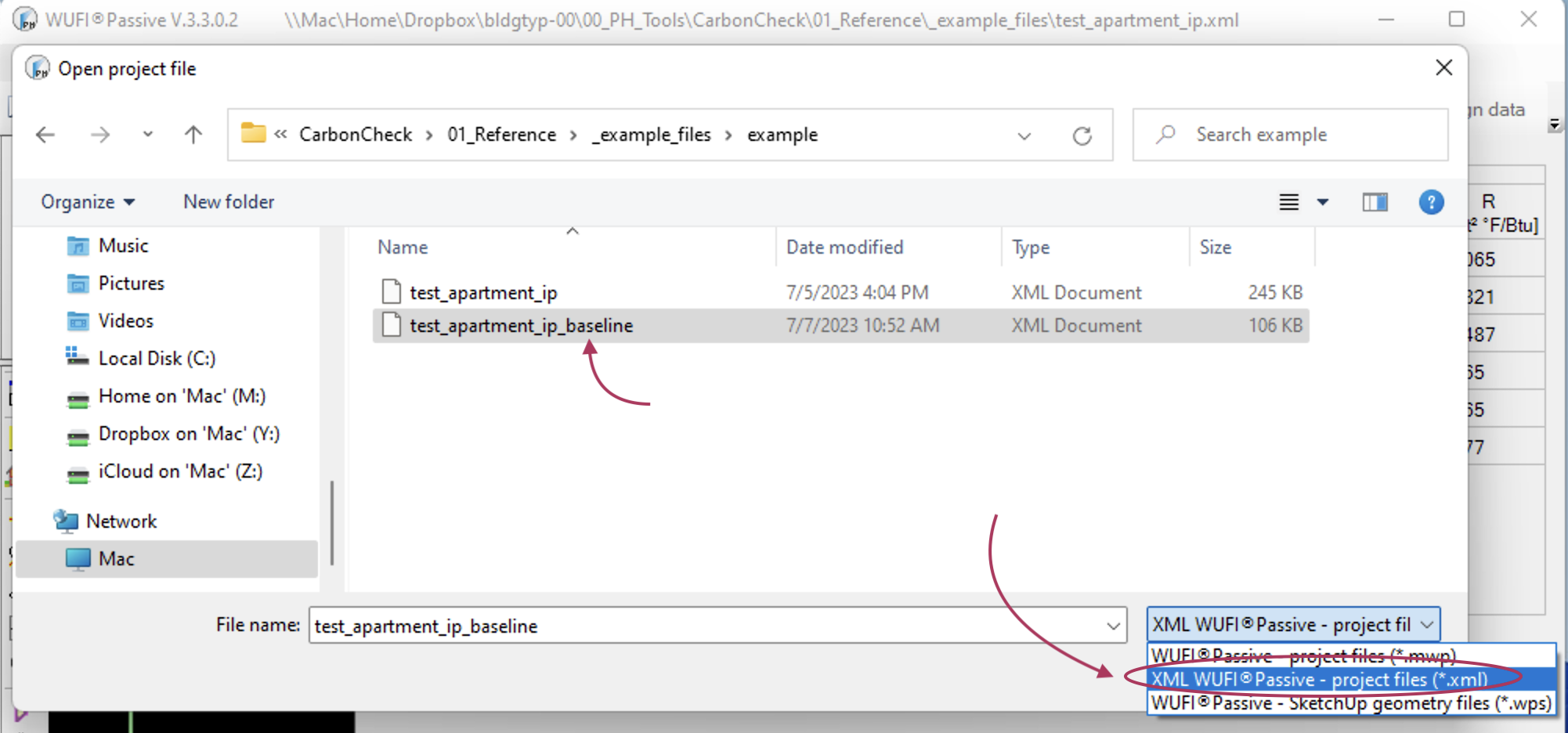Open the dialog Help button
The image size is (1568, 733).
(x=1432, y=202)
